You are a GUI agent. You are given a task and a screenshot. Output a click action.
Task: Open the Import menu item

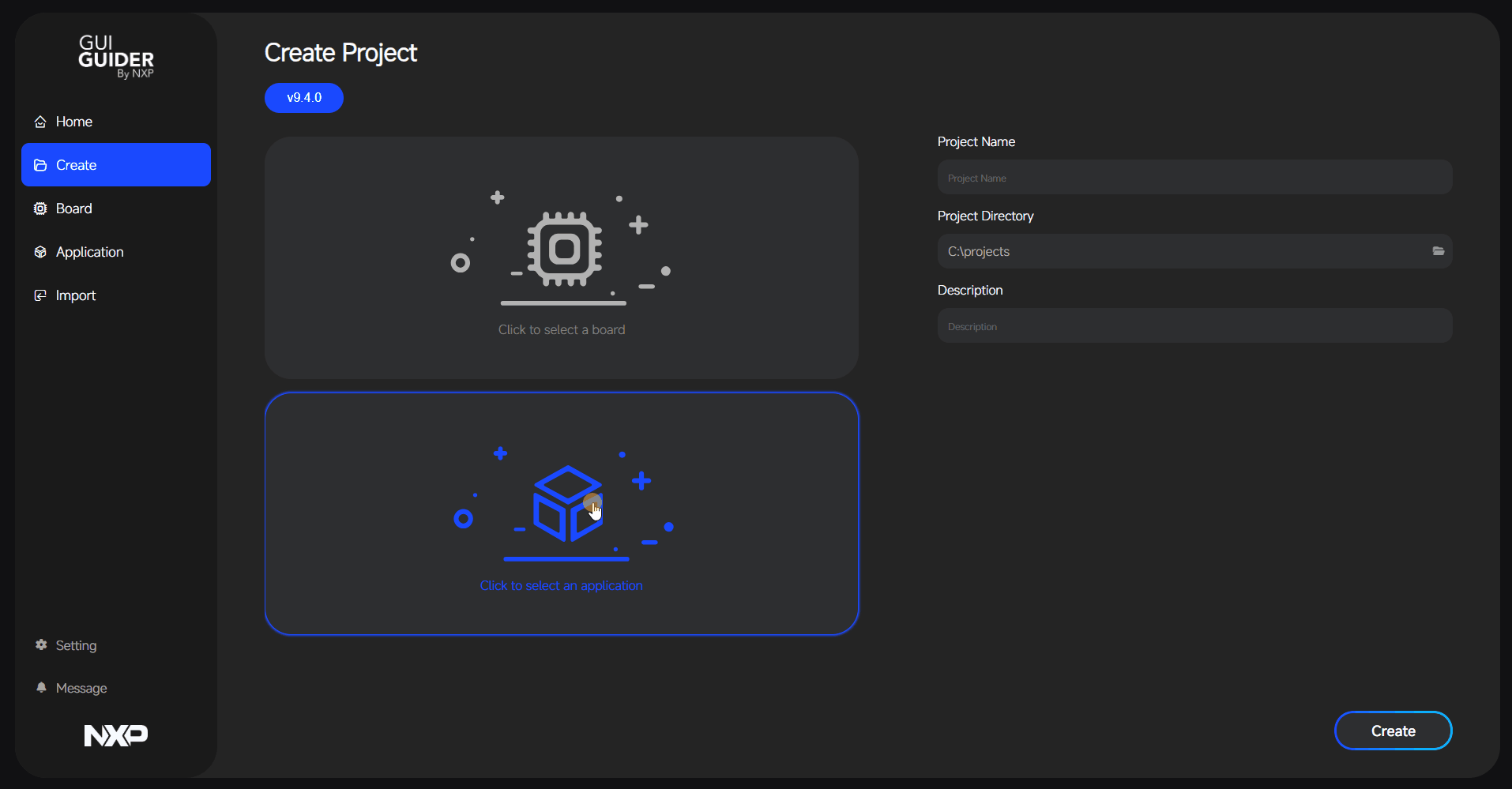point(116,295)
